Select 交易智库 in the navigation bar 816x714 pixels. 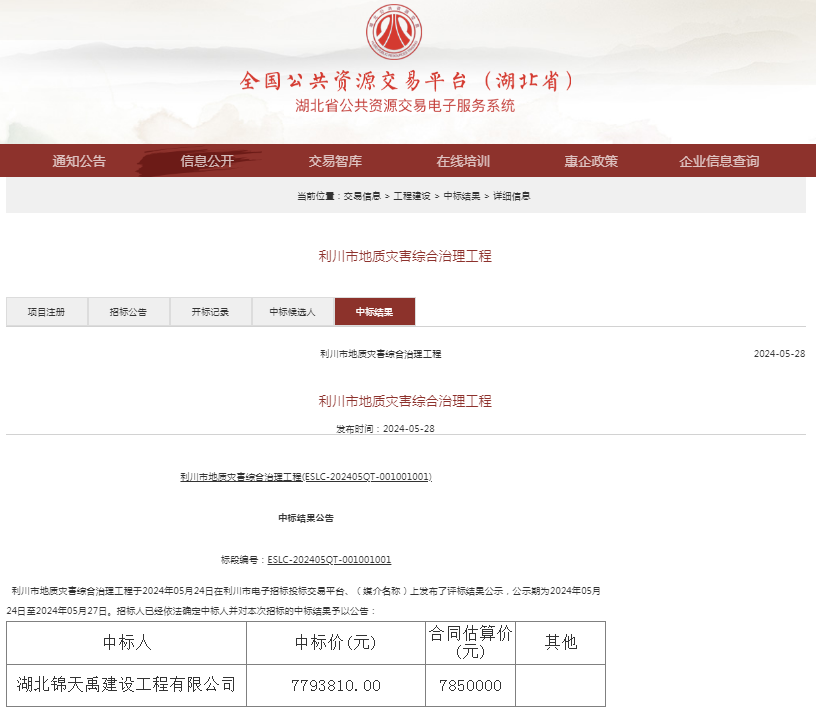click(x=335, y=161)
